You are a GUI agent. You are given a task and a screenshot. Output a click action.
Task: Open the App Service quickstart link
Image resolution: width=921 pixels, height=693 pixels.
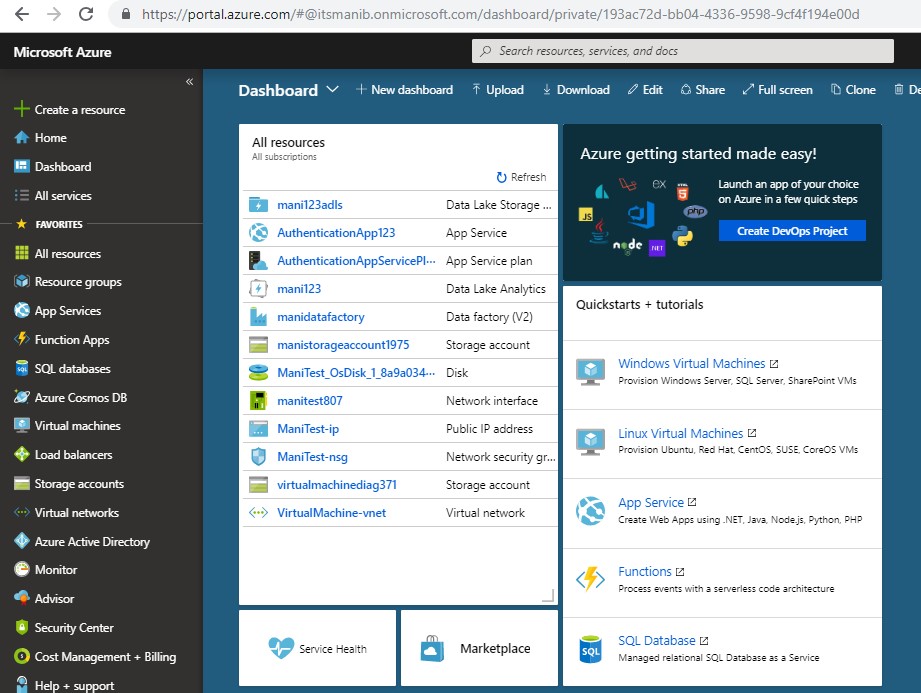[651, 503]
